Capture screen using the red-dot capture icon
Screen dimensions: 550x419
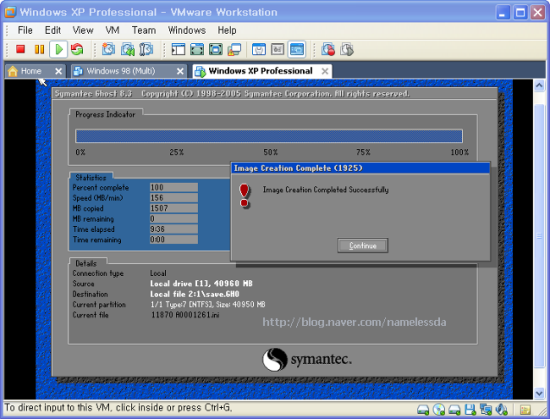329,49
